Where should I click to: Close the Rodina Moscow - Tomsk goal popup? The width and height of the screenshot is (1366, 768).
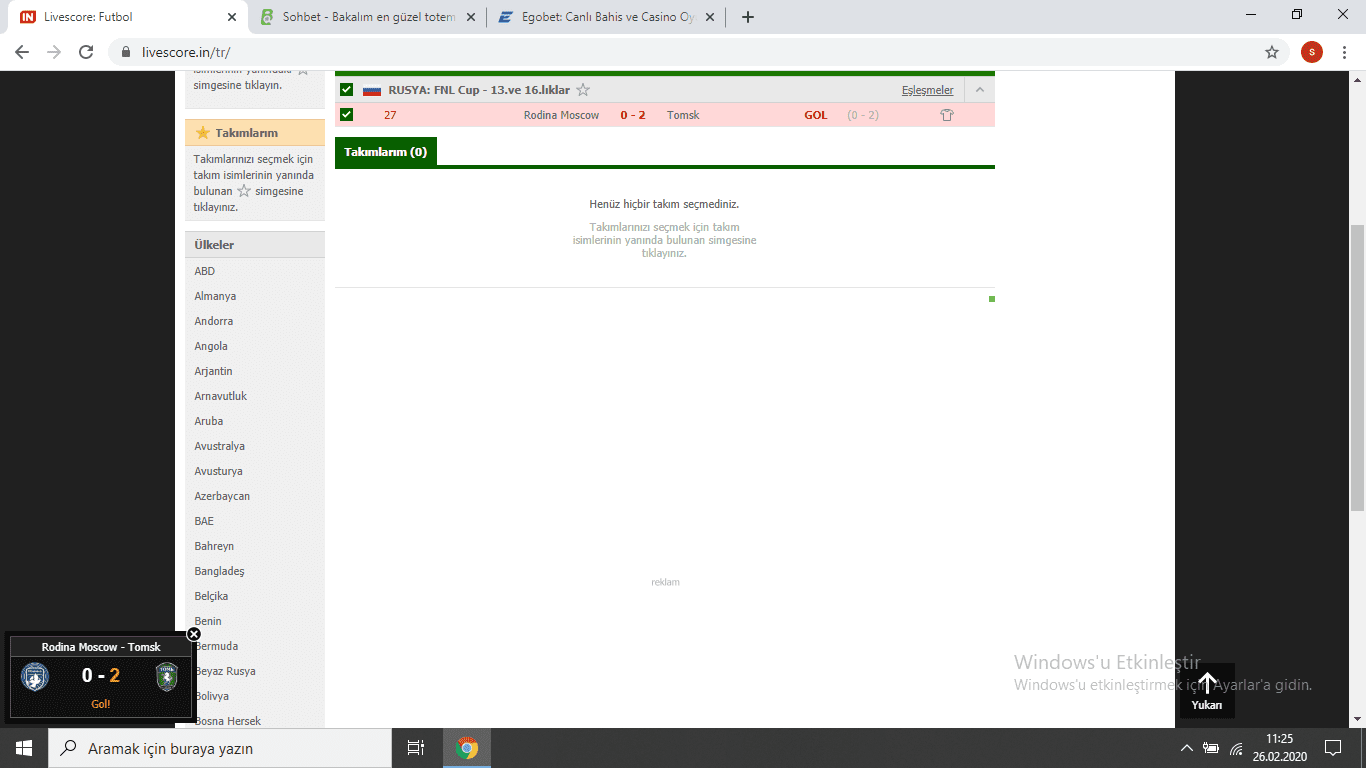tap(194, 634)
